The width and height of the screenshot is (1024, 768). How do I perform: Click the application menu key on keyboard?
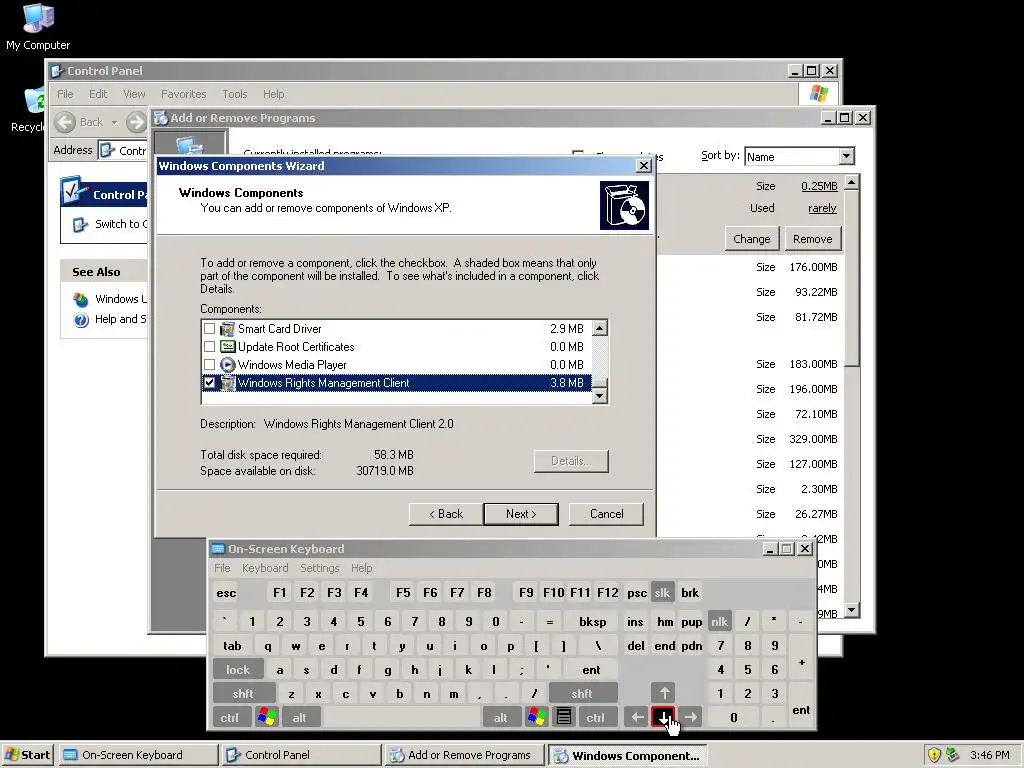[564, 717]
